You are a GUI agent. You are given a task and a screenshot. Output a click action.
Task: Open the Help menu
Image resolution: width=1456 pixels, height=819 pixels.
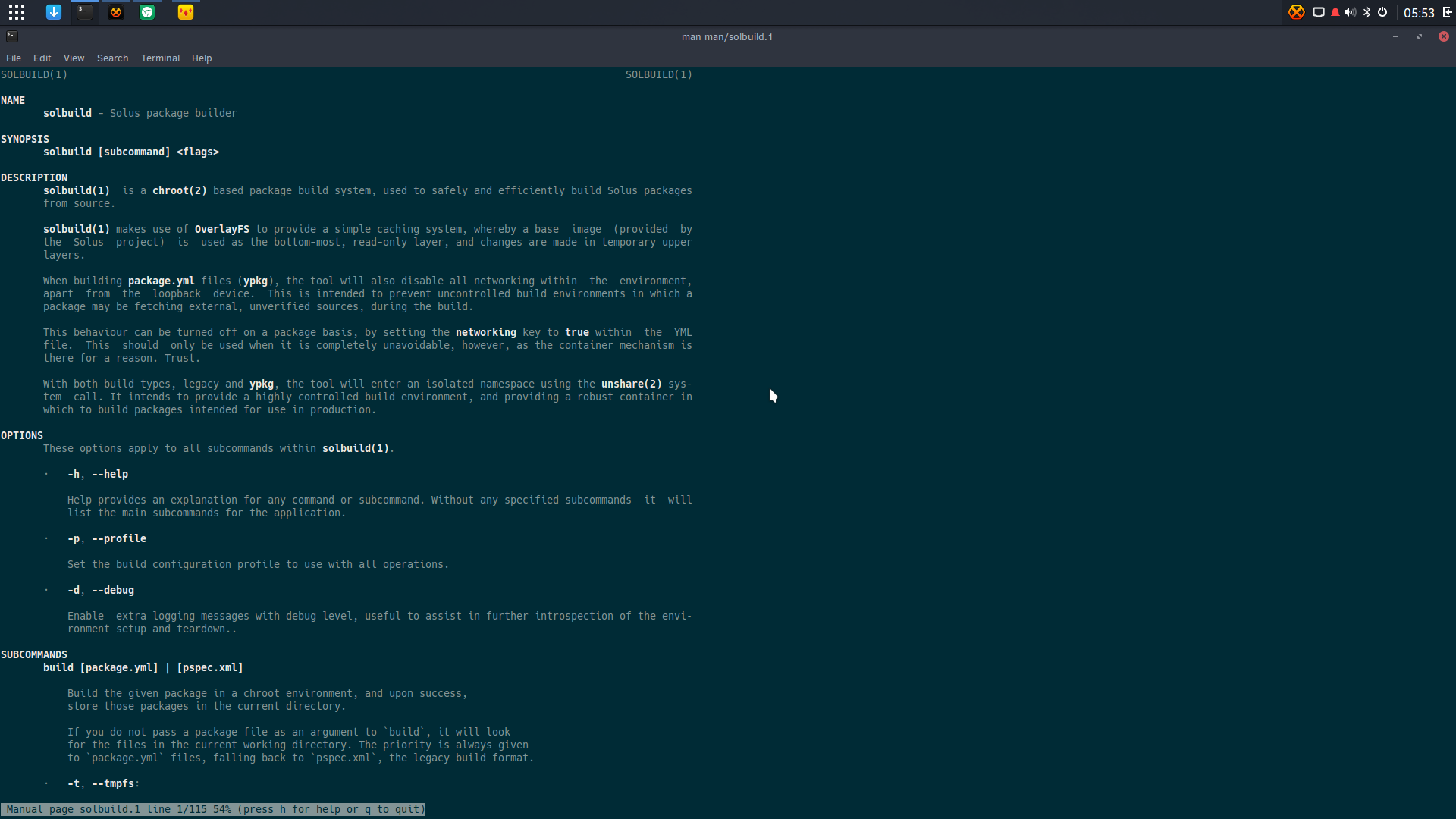point(202,58)
